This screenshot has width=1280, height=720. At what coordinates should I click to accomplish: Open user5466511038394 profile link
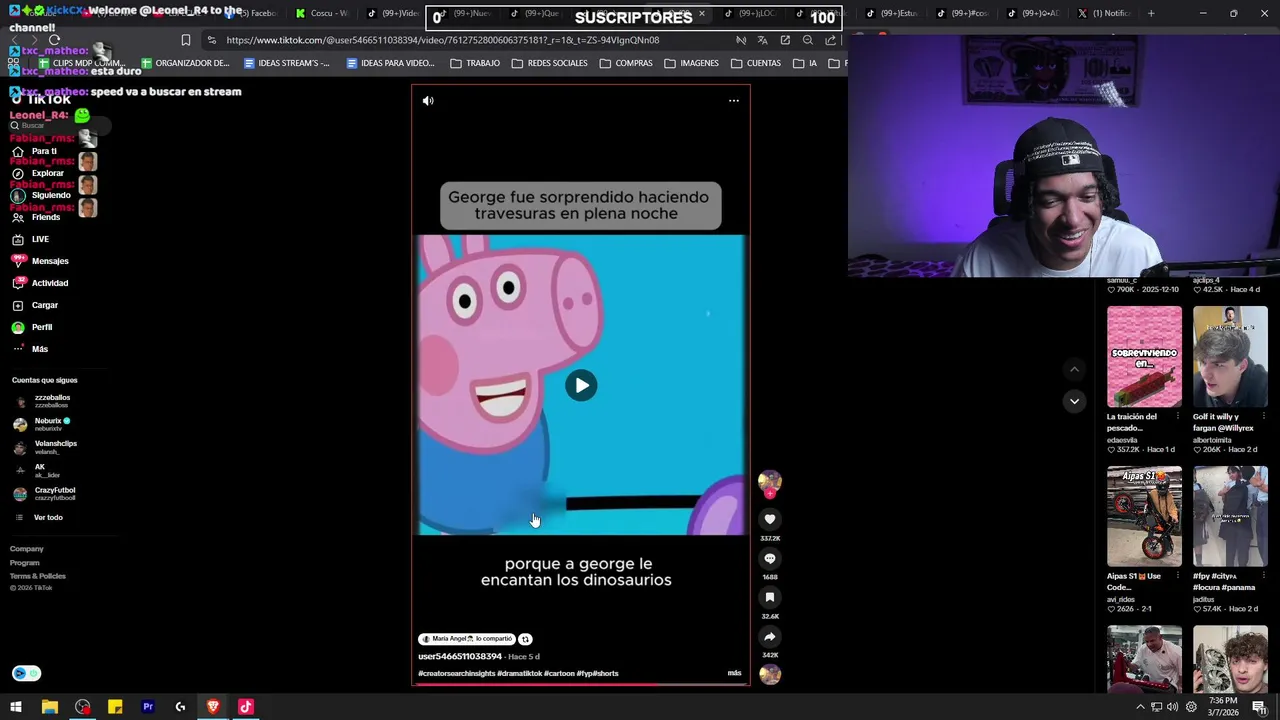pyautogui.click(x=460, y=657)
